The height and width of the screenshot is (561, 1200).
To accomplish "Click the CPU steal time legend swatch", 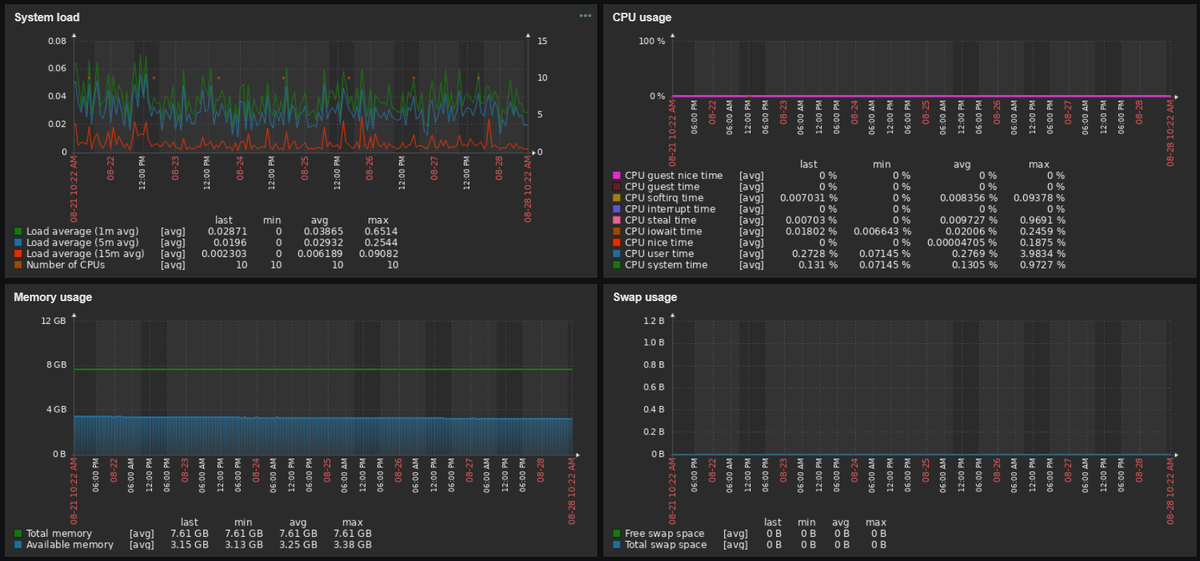I will [x=616, y=220].
